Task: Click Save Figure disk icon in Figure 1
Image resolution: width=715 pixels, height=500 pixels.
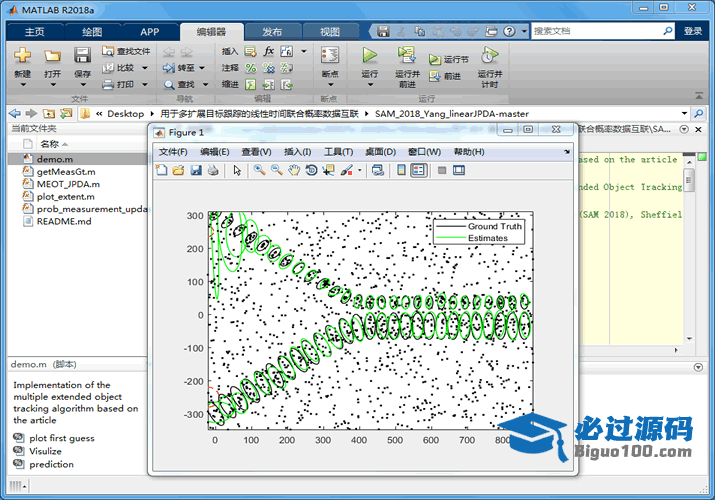Action: coord(196,170)
